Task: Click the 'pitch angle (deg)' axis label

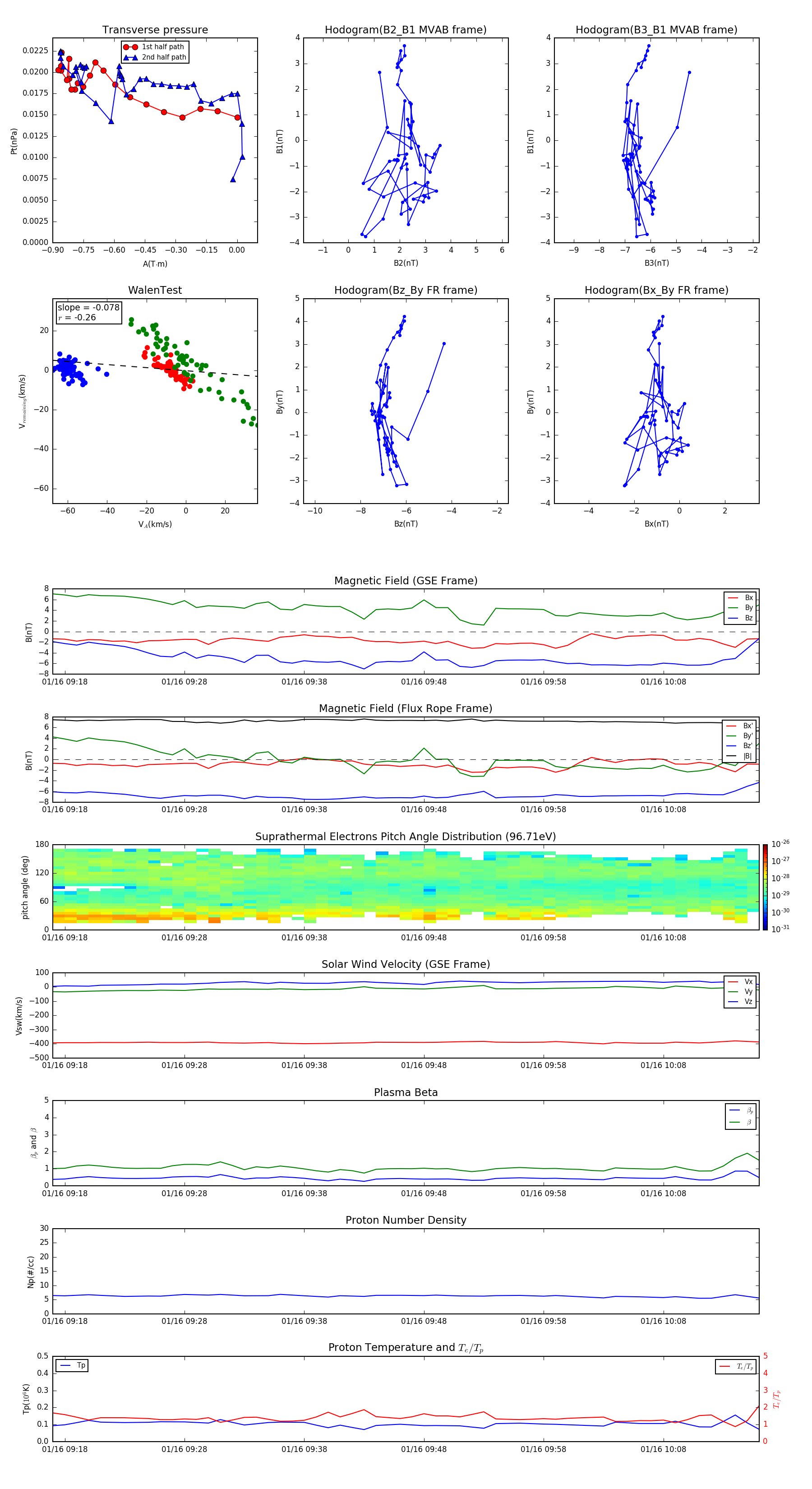Action: (x=25, y=887)
